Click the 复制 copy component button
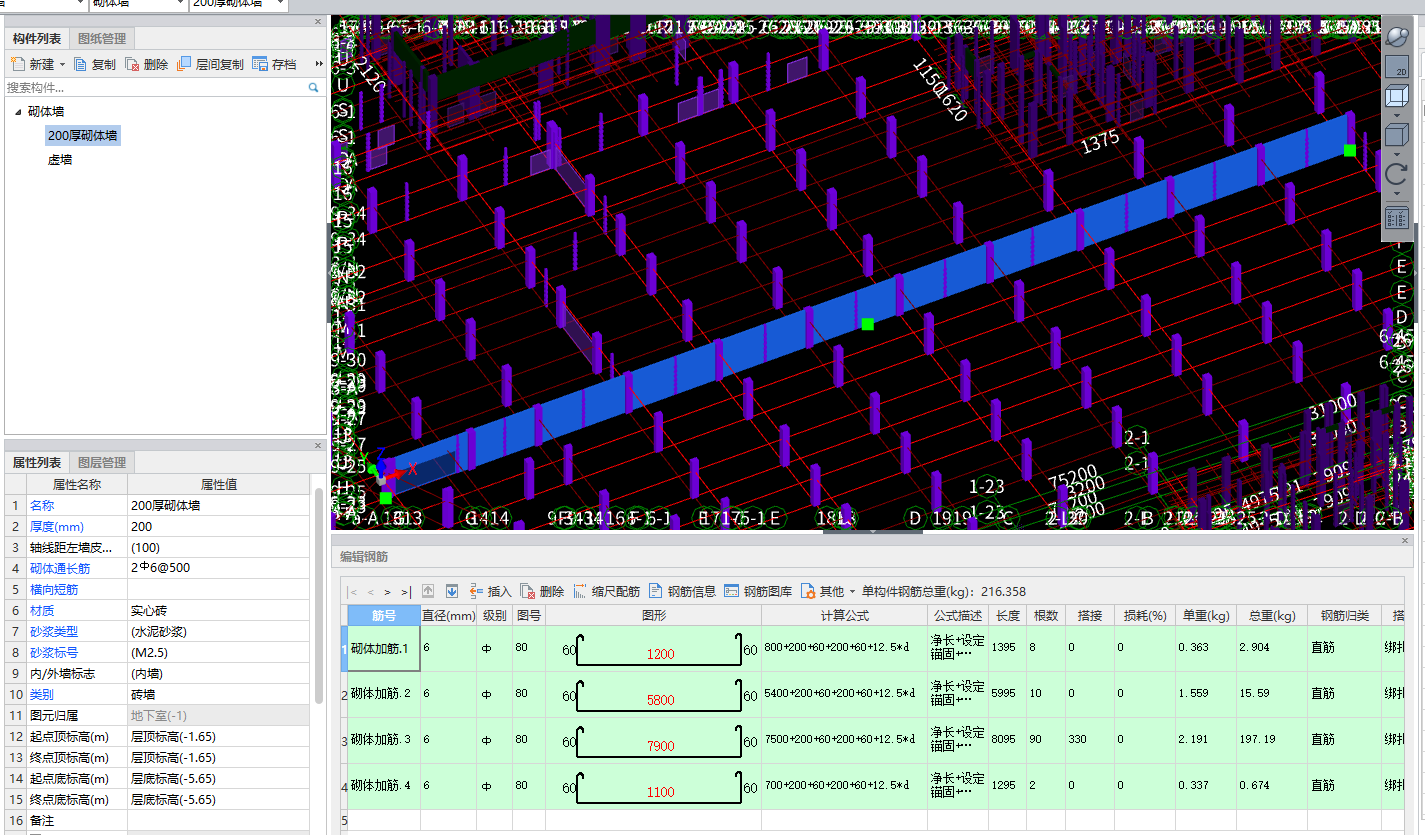Viewport: 1425px width, 835px height. (95, 64)
